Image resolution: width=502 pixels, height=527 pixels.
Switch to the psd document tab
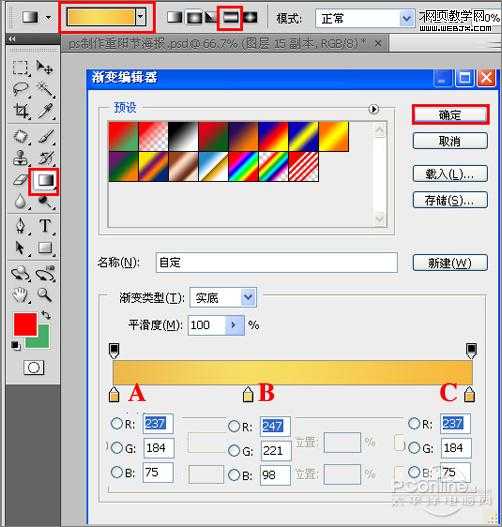click(x=224, y=43)
